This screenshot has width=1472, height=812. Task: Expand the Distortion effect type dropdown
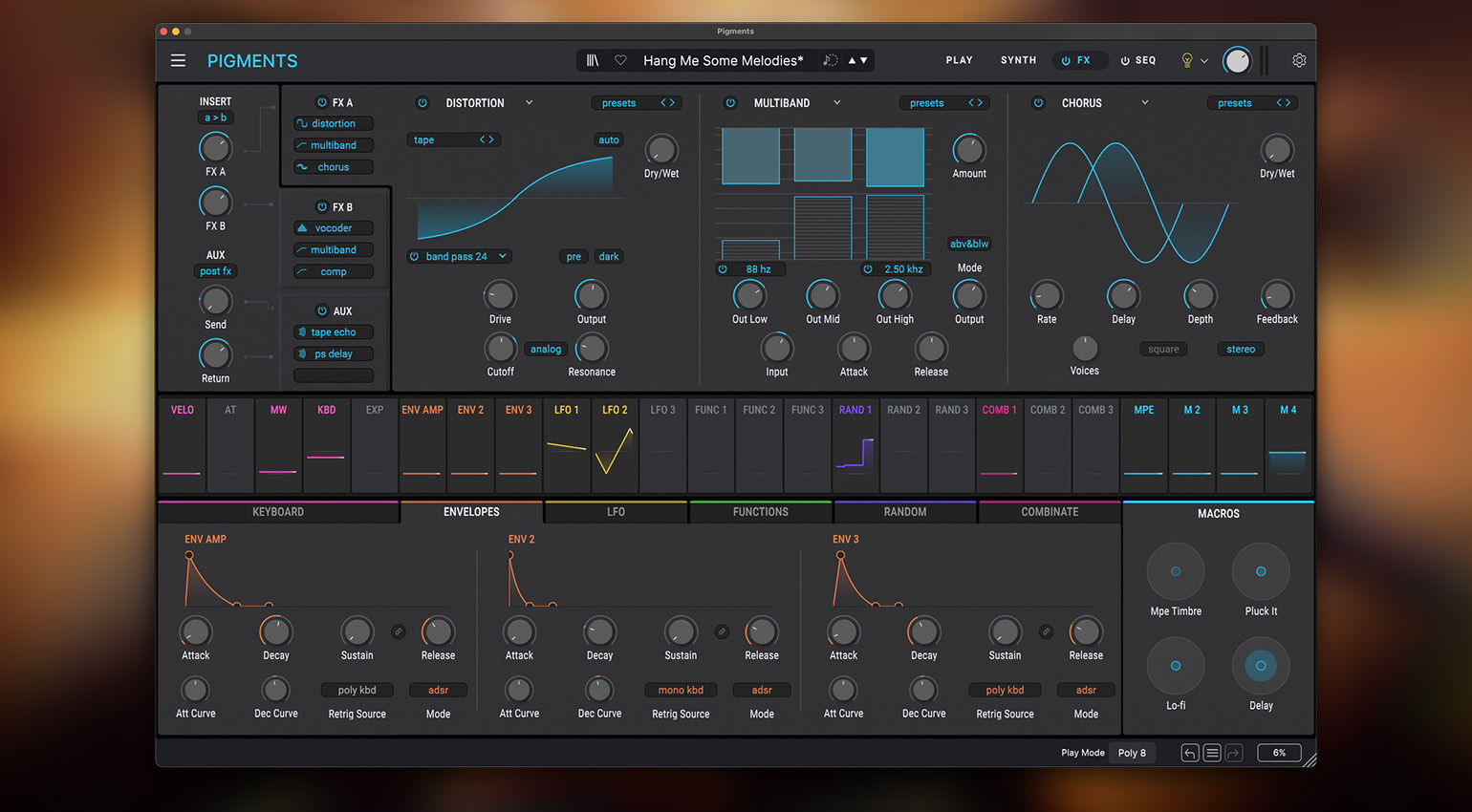coord(529,103)
